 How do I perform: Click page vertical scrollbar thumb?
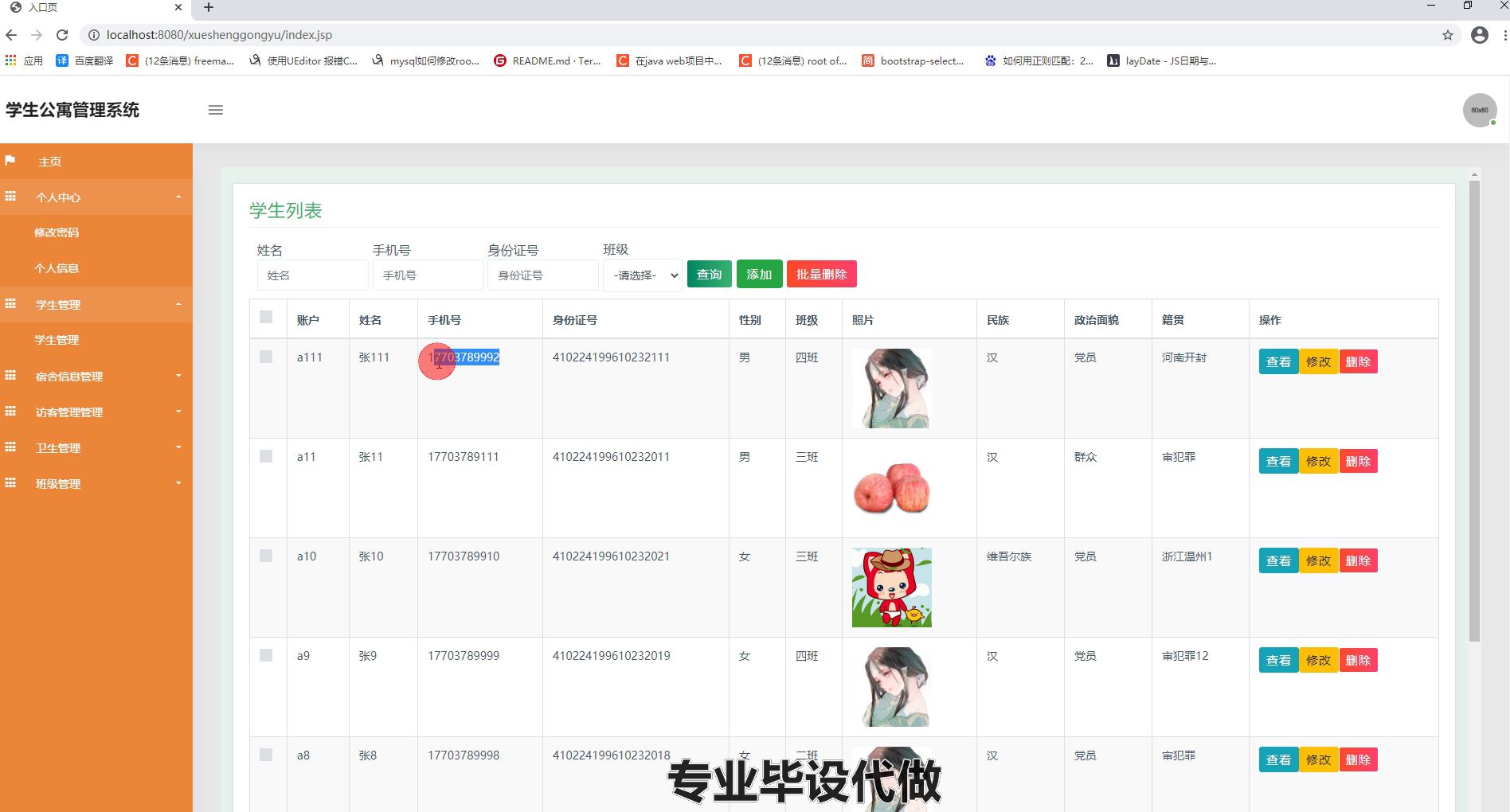pyautogui.click(x=1474, y=411)
